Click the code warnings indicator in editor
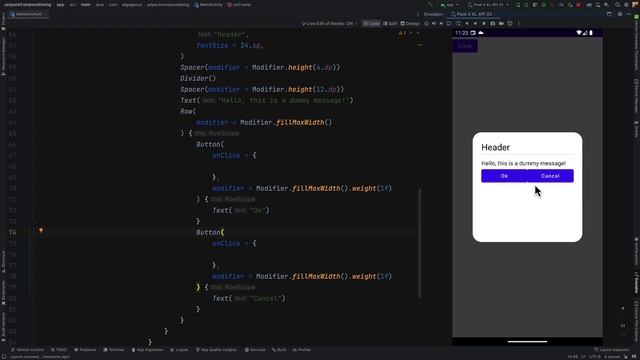Screen dimensions: 640x360 [402, 33]
